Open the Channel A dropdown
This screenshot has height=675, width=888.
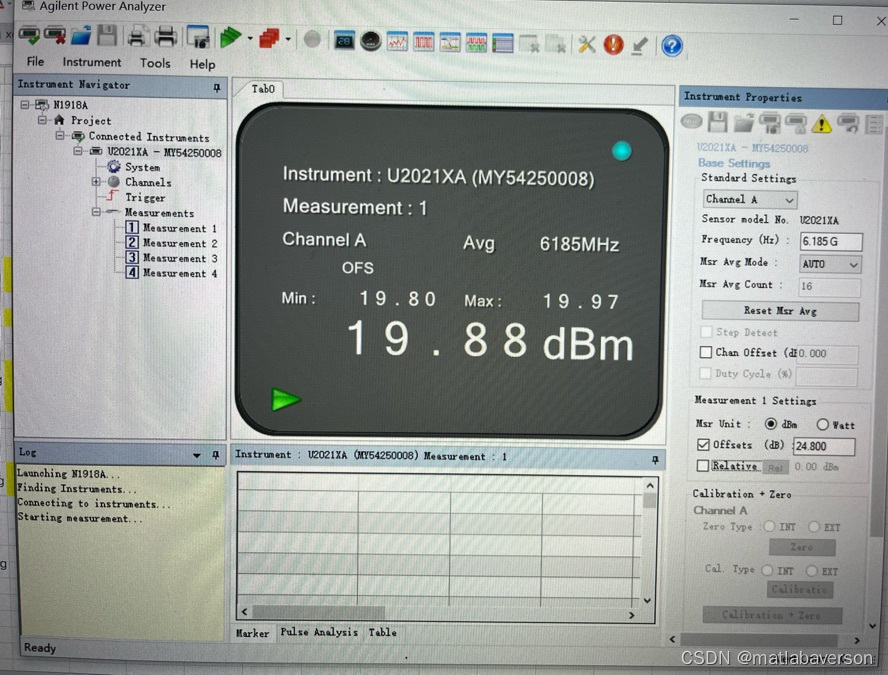pos(750,200)
